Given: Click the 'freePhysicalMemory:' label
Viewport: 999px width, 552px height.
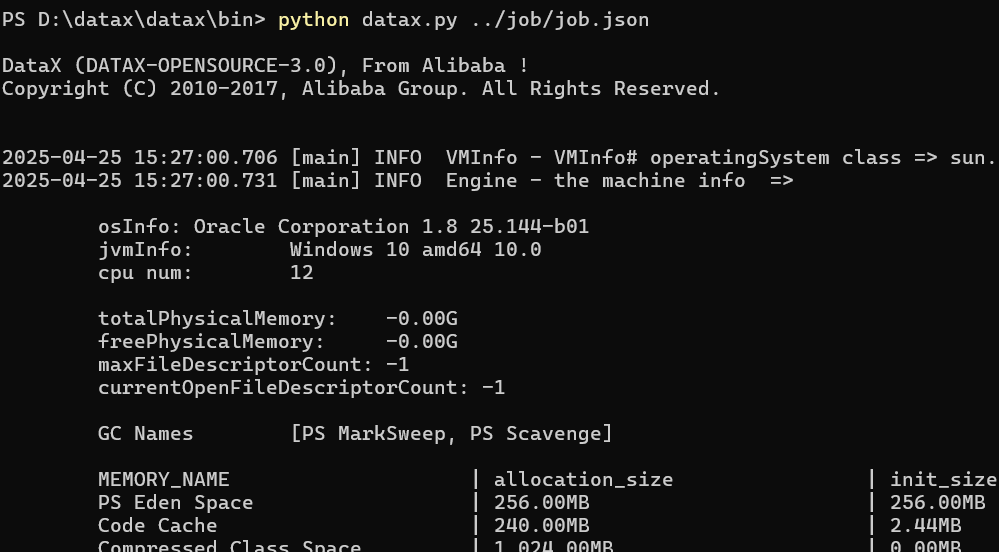Looking at the screenshot, I should pyautogui.click(x=212, y=342).
